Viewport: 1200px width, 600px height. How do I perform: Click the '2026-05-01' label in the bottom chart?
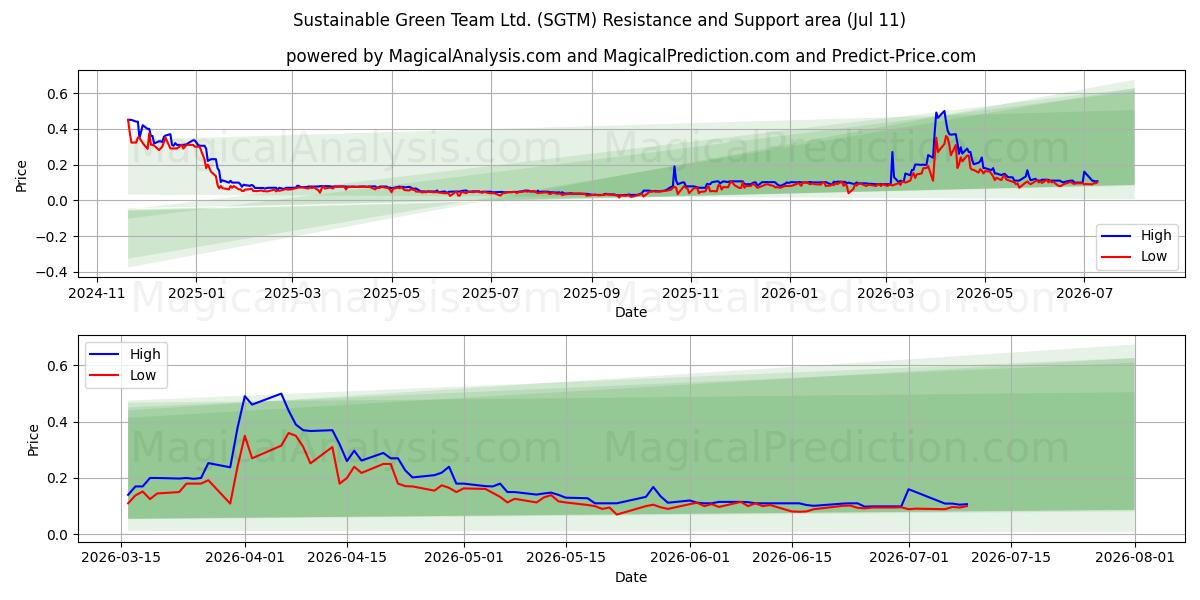point(464,558)
